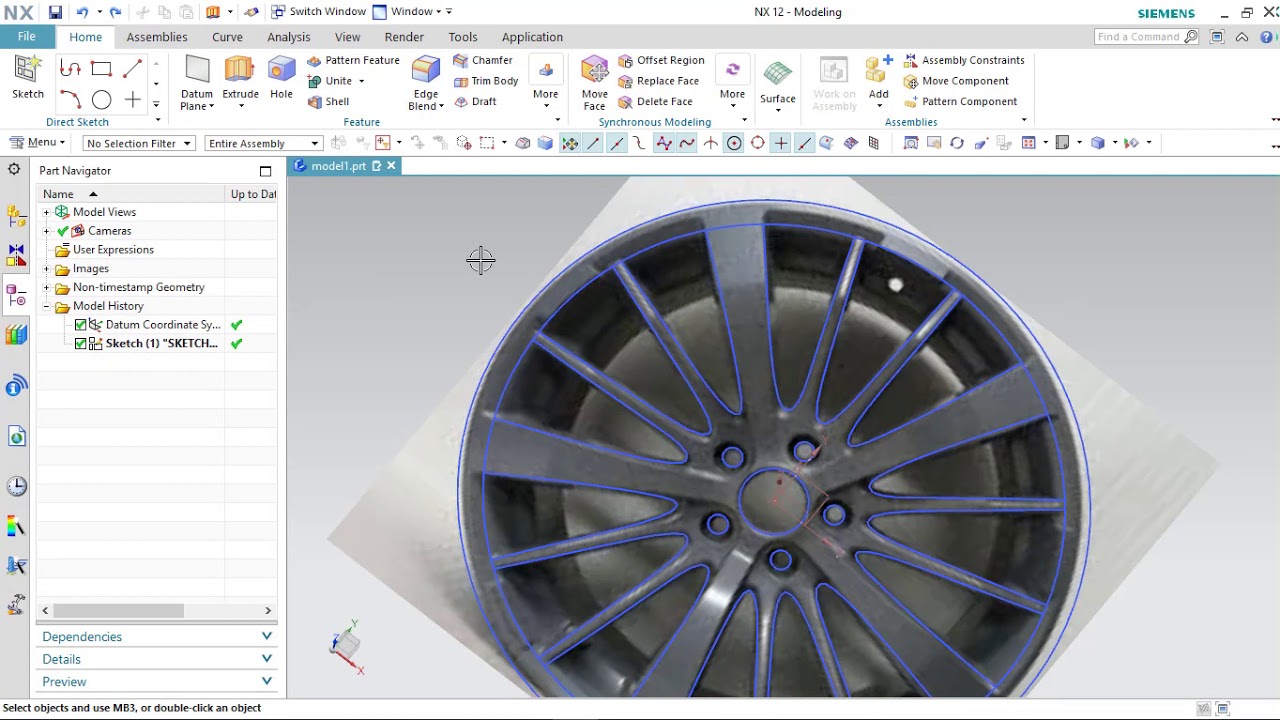Select Non-timestamp Geometry tree item
This screenshot has height=720, width=1280.
(138, 288)
